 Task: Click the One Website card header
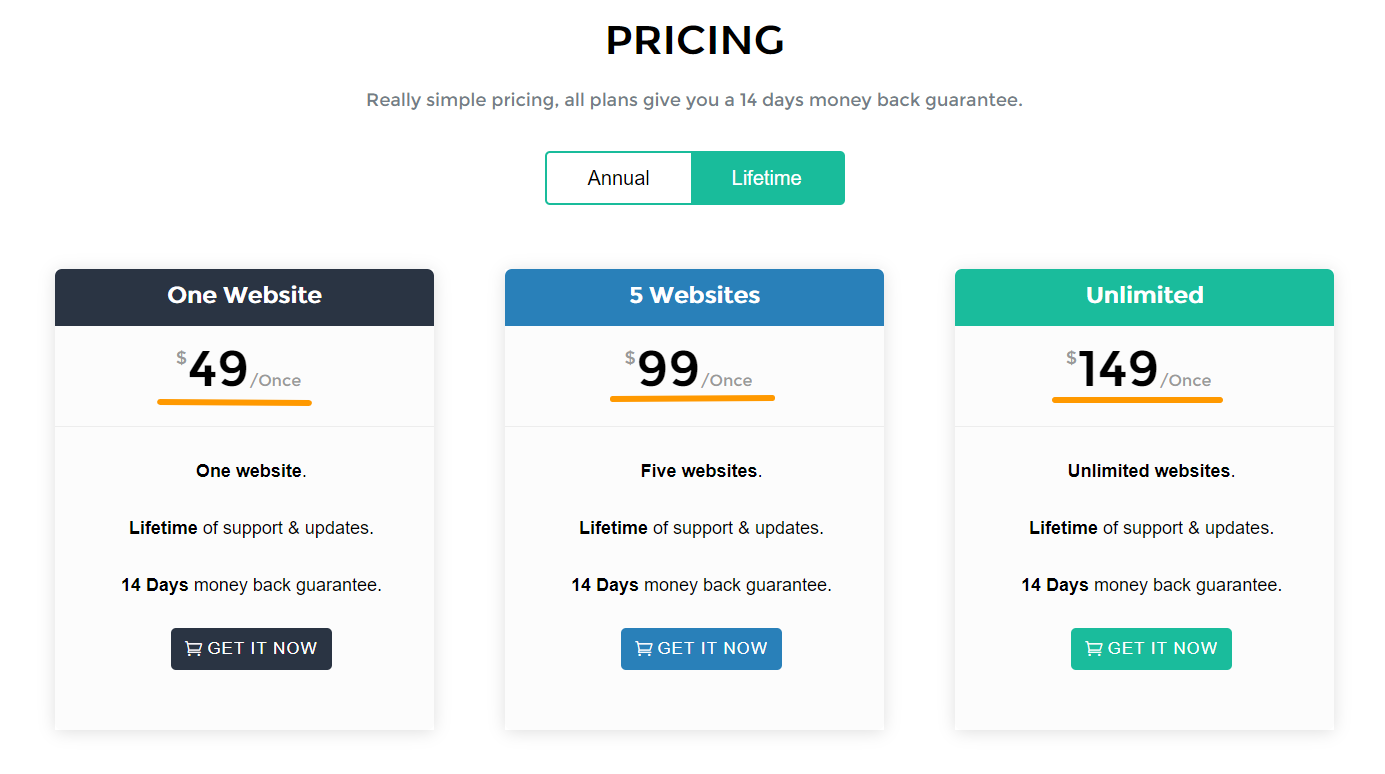(x=244, y=296)
